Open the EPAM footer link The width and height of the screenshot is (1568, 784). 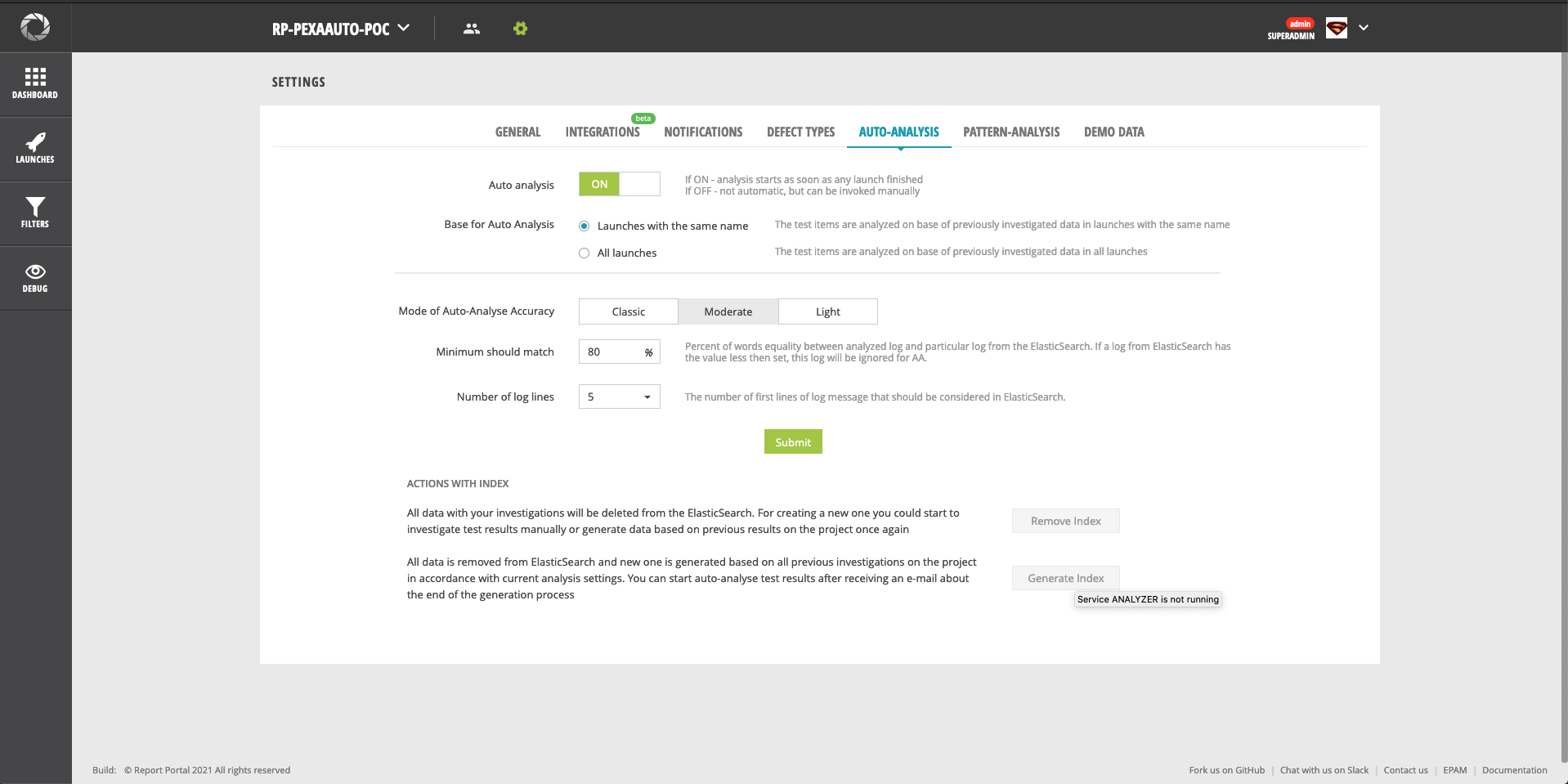coord(1454,770)
